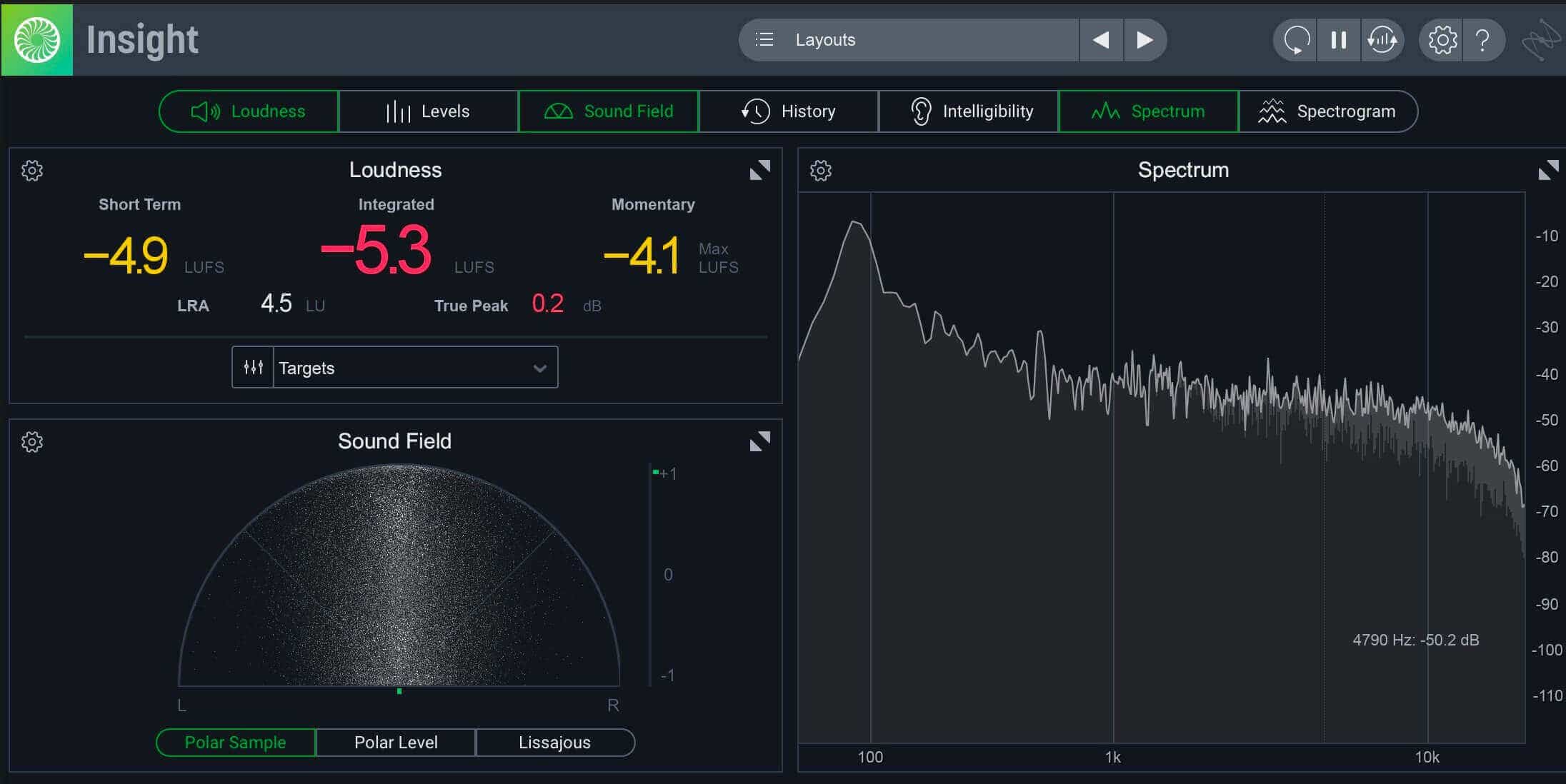Open Sound Field panel settings gear
Screen dimensions: 1566x784
(32, 442)
